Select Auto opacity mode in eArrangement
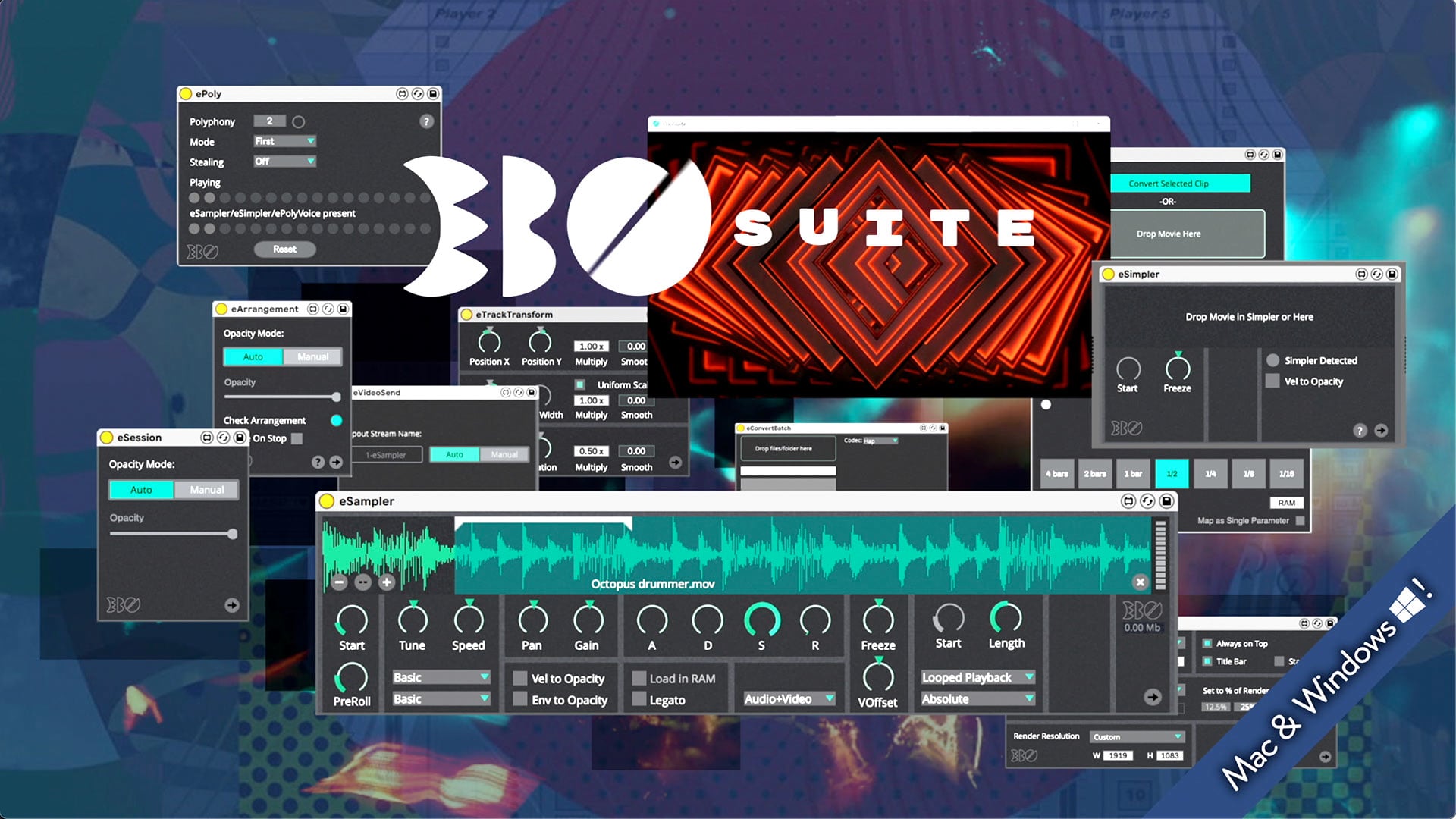The image size is (1456, 819). (253, 356)
